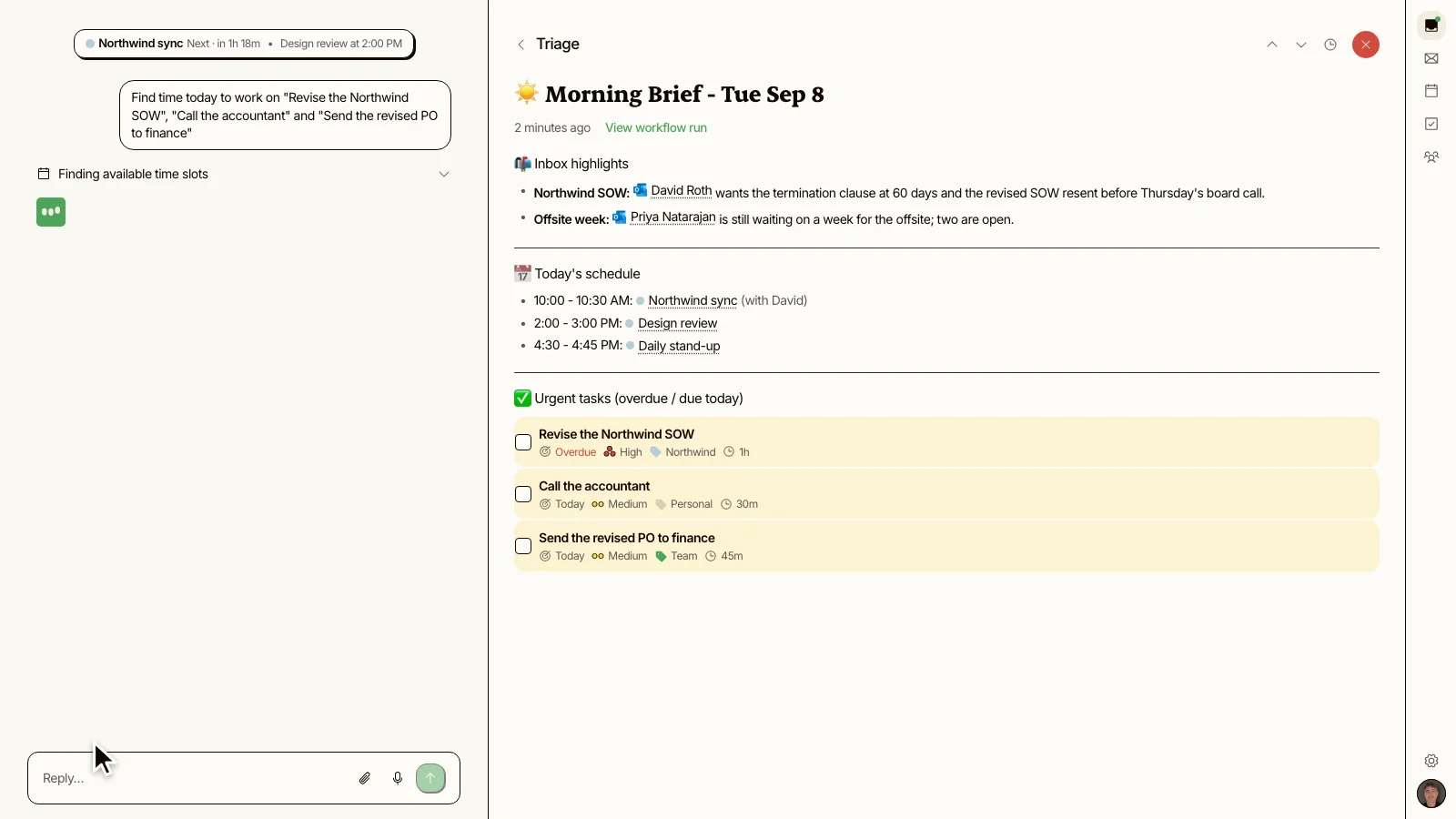The image size is (1456, 819).
Task: Open the View workflow run link
Action: point(656,127)
